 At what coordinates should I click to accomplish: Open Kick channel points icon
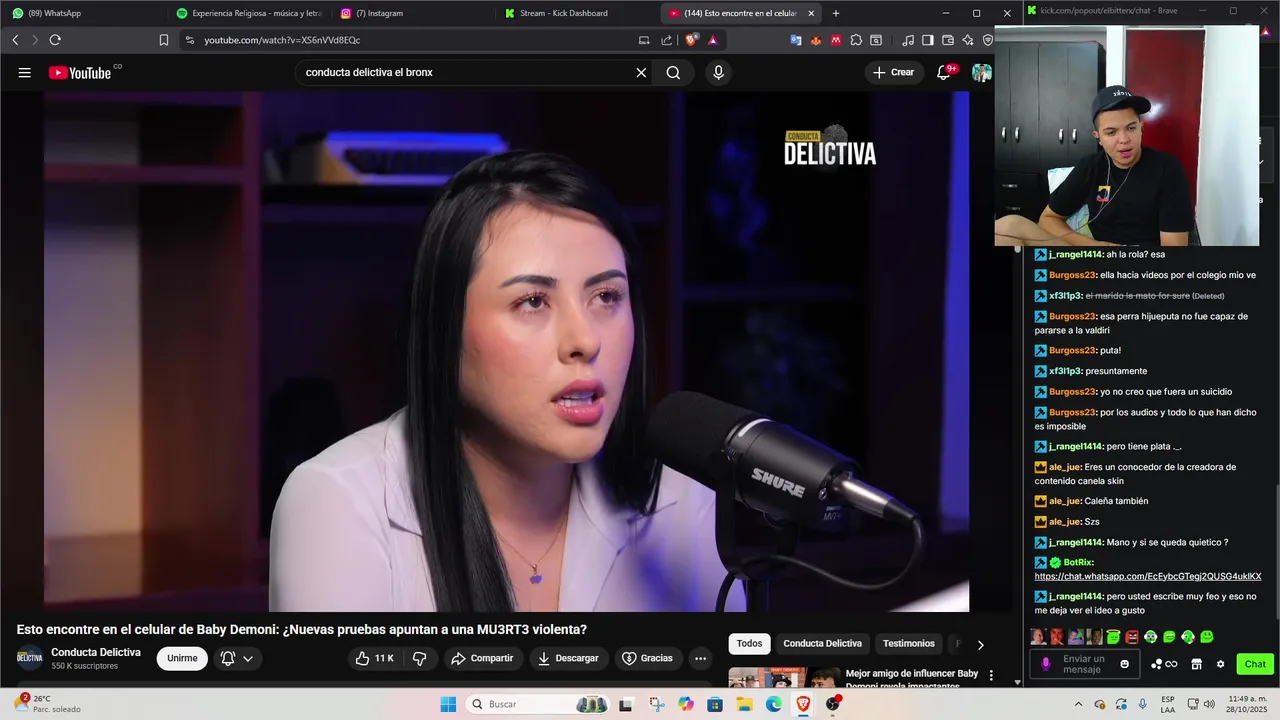pos(1164,664)
